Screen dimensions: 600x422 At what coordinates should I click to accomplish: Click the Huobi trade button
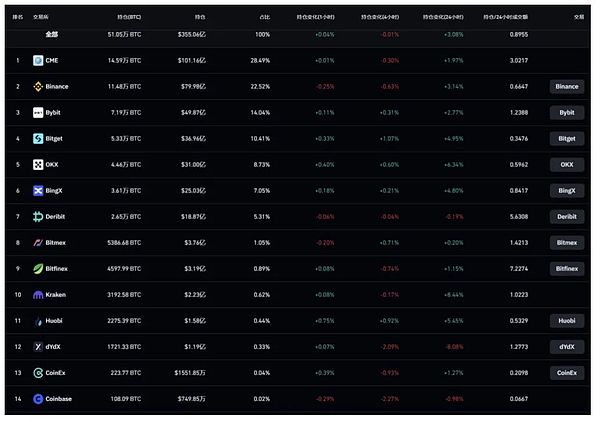567,321
